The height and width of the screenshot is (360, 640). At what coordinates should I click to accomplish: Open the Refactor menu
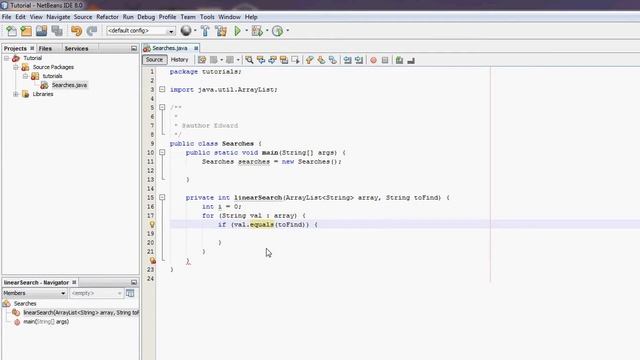107,17
